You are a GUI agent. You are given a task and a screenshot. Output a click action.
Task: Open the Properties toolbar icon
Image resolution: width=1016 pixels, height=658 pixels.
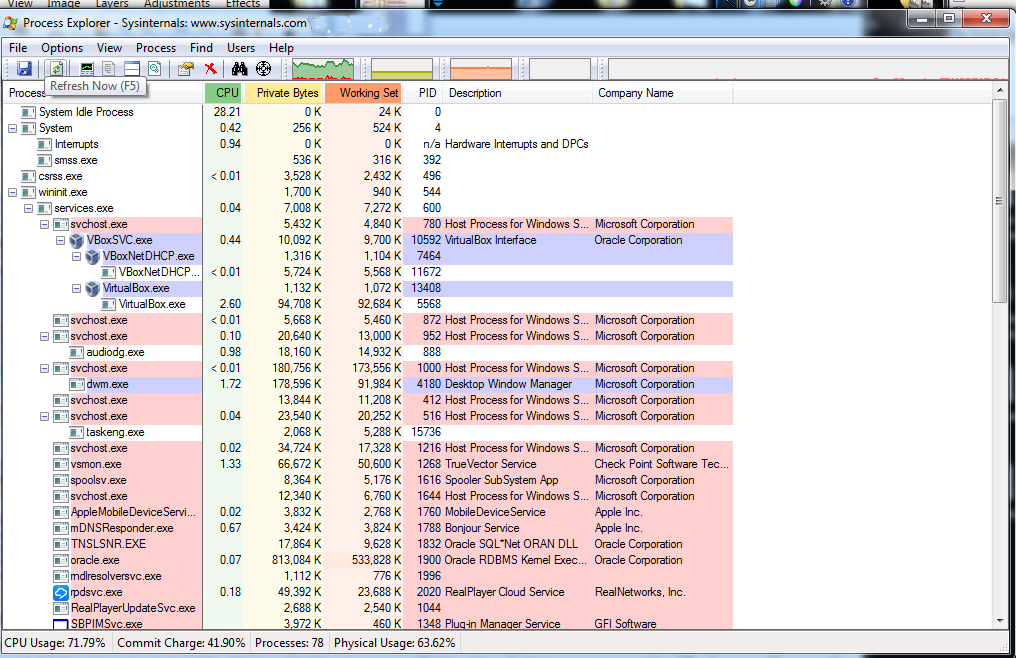pyautogui.click(x=186, y=69)
